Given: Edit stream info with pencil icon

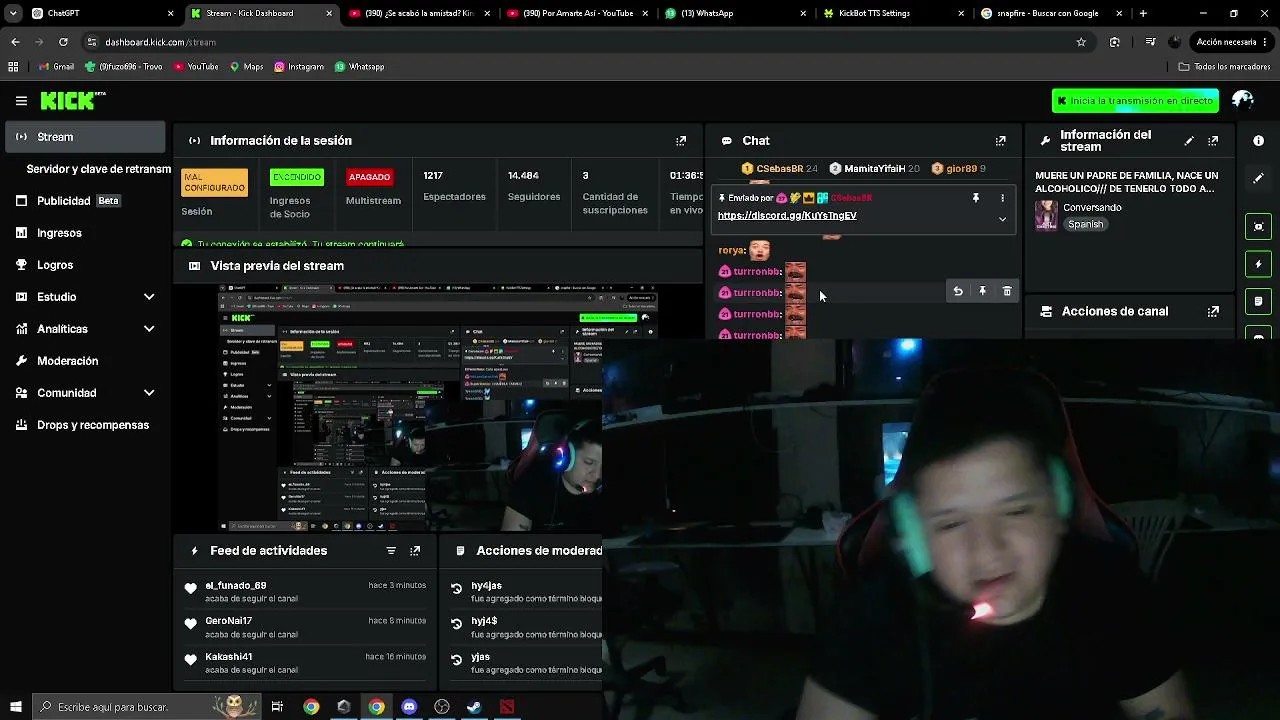Looking at the screenshot, I should 1189,141.
